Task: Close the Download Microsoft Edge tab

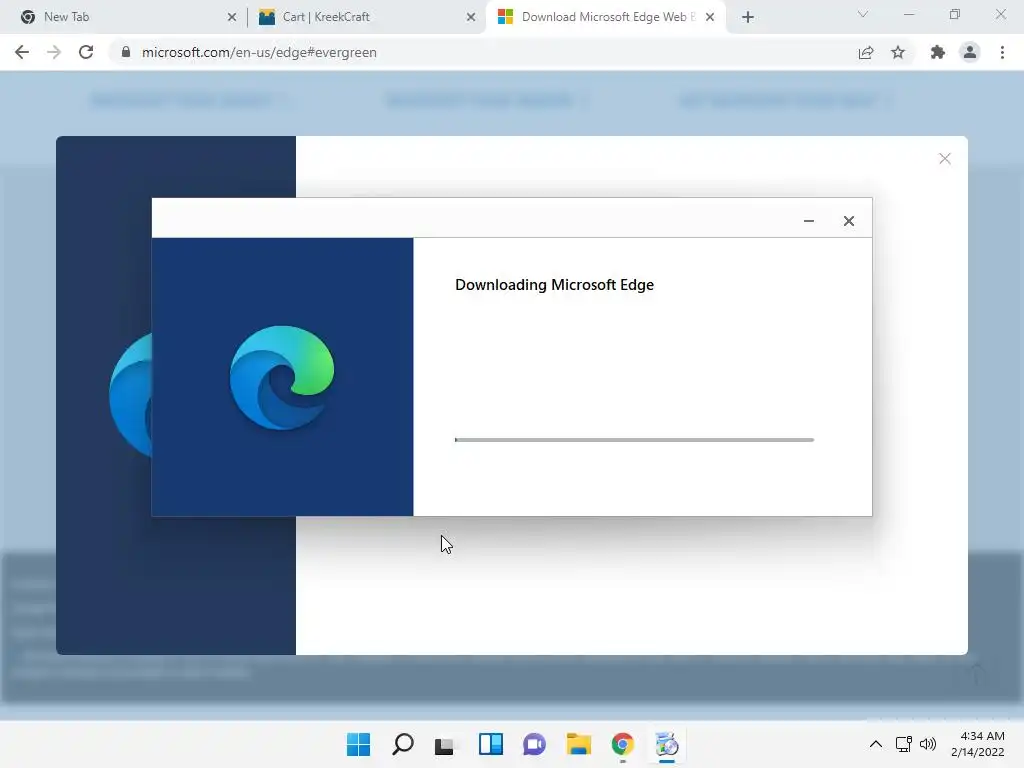Action: [710, 17]
